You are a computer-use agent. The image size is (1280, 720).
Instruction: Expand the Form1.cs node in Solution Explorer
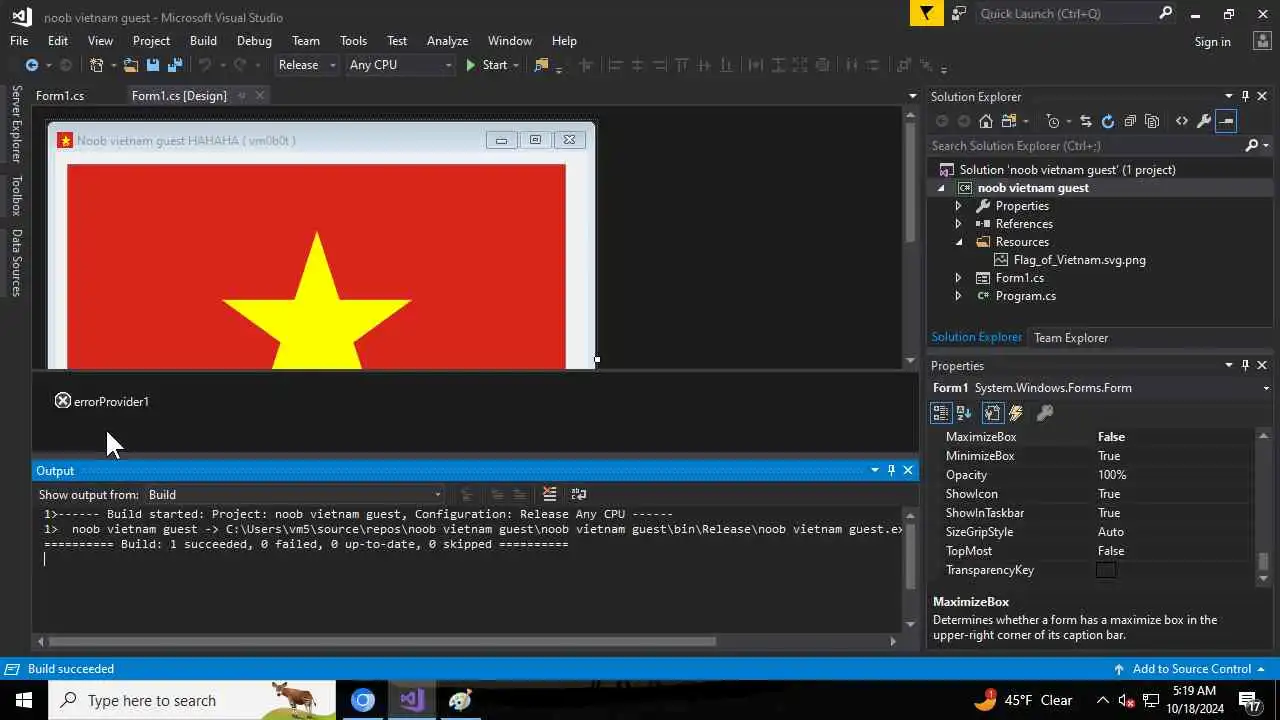point(958,278)
